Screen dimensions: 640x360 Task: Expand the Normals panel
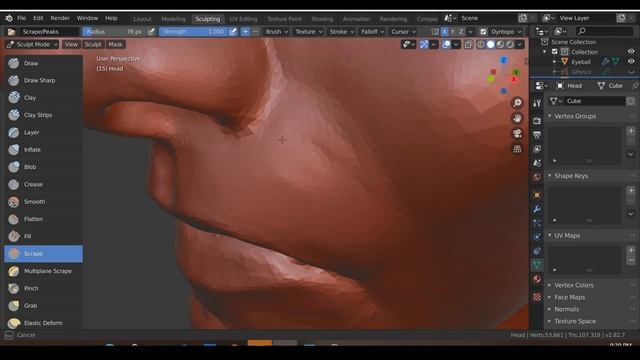coord(549,309)
